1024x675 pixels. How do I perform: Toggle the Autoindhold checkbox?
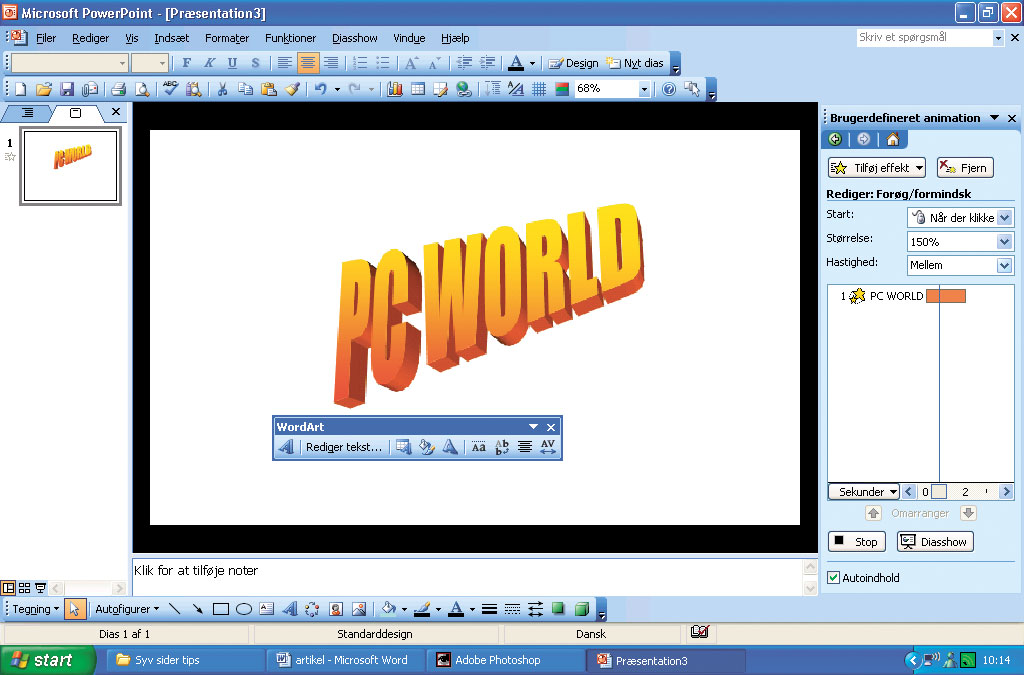click(x=834, y=578)
